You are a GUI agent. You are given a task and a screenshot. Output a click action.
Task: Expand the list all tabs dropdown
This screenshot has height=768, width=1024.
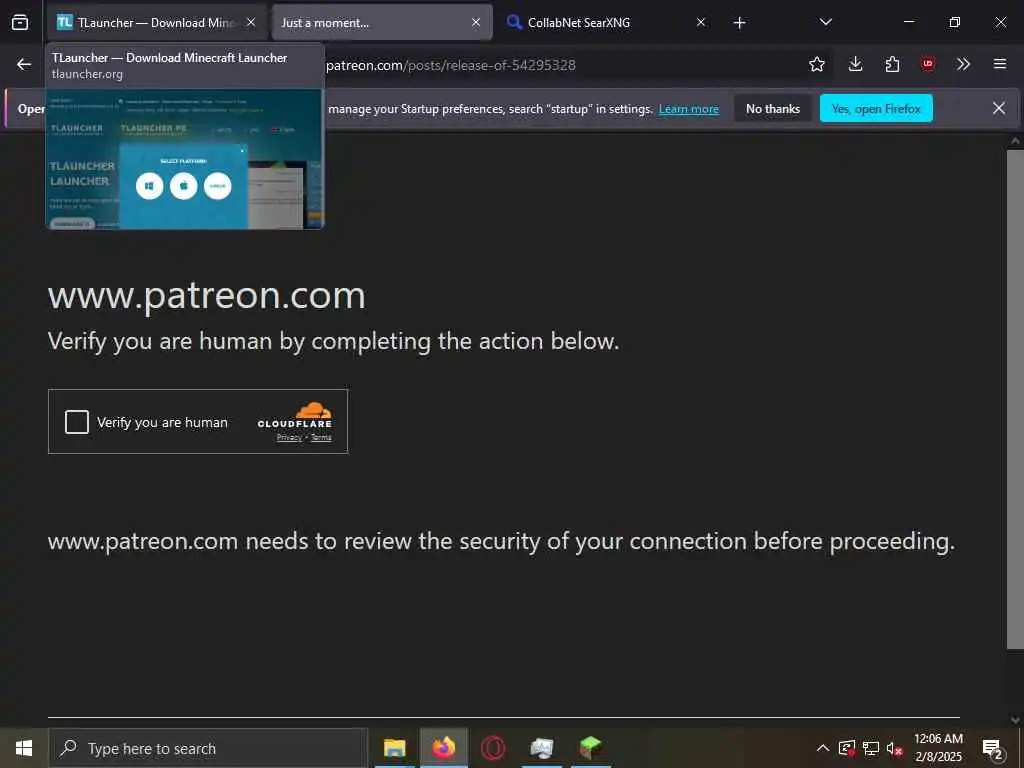[825, 22]
